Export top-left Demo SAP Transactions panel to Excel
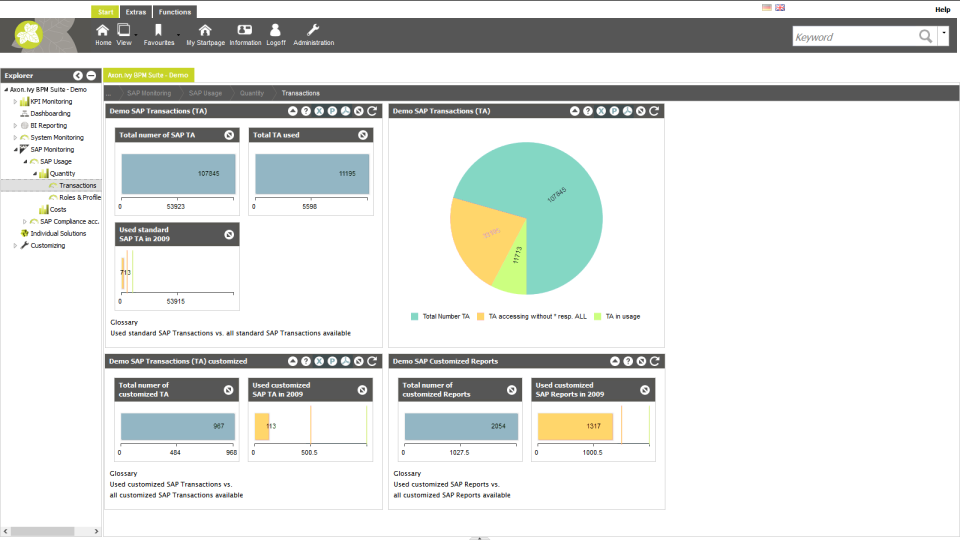The height and width of the screenshot is (540, 960). coord(319,111)
